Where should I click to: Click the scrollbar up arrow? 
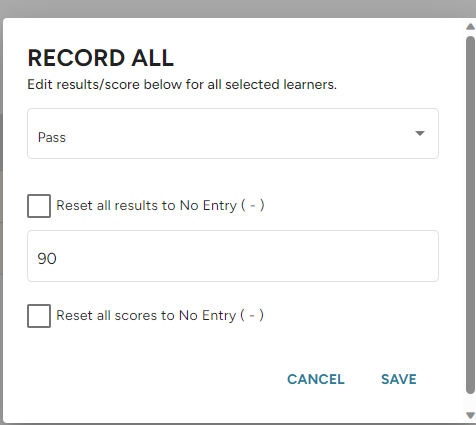coord(470,27)
